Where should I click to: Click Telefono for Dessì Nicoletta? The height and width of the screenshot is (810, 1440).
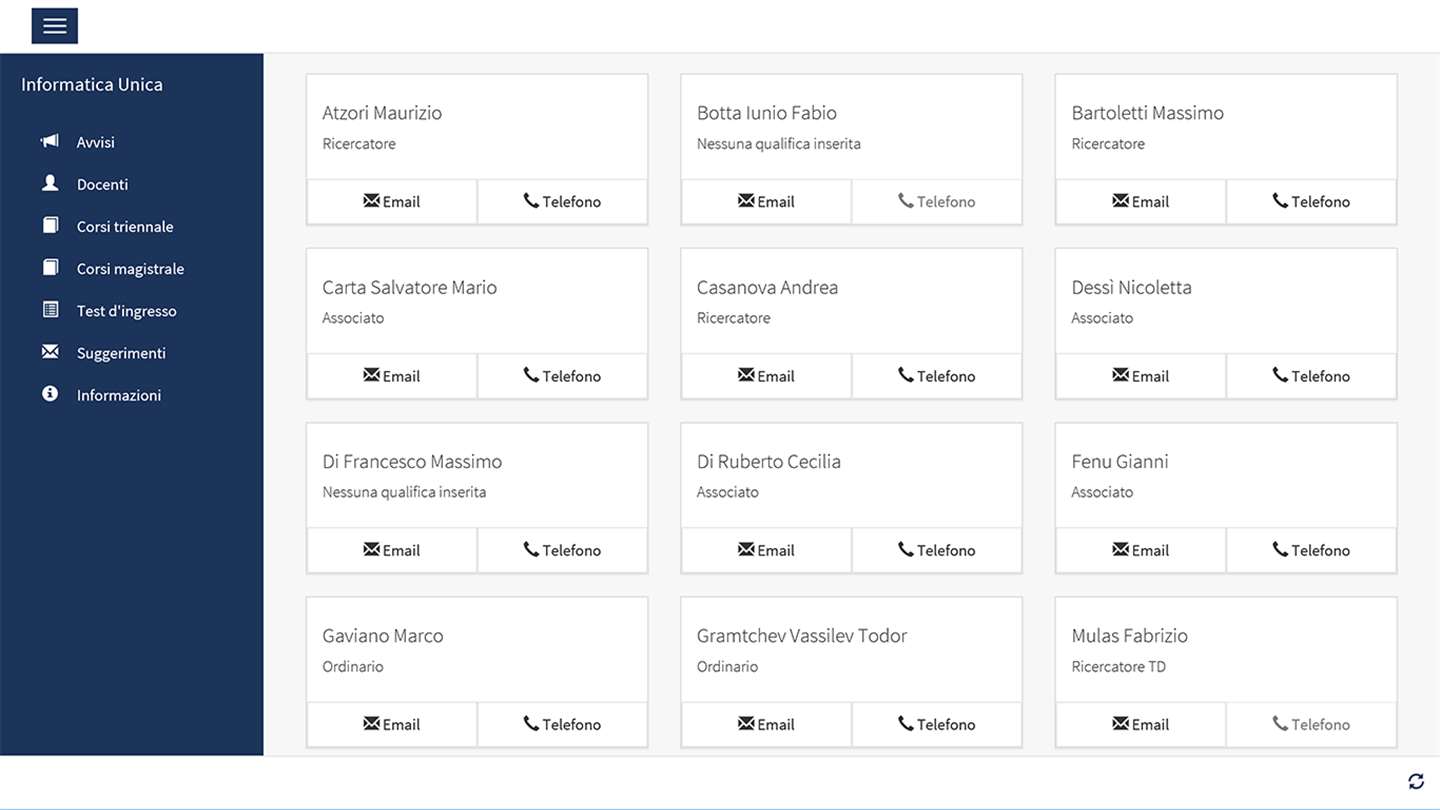tap(1311, 376)
